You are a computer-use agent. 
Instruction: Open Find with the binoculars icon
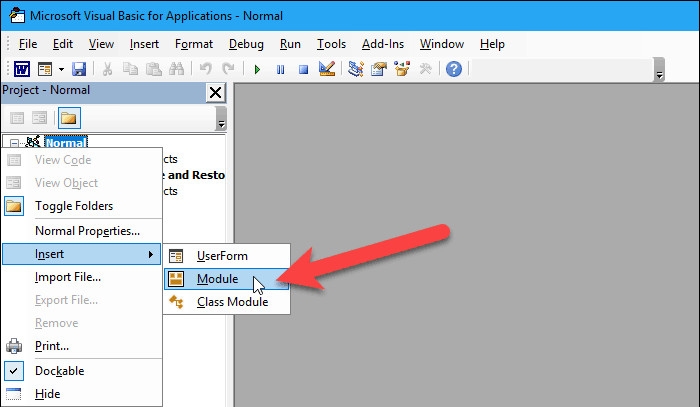[x=177, y=69]
